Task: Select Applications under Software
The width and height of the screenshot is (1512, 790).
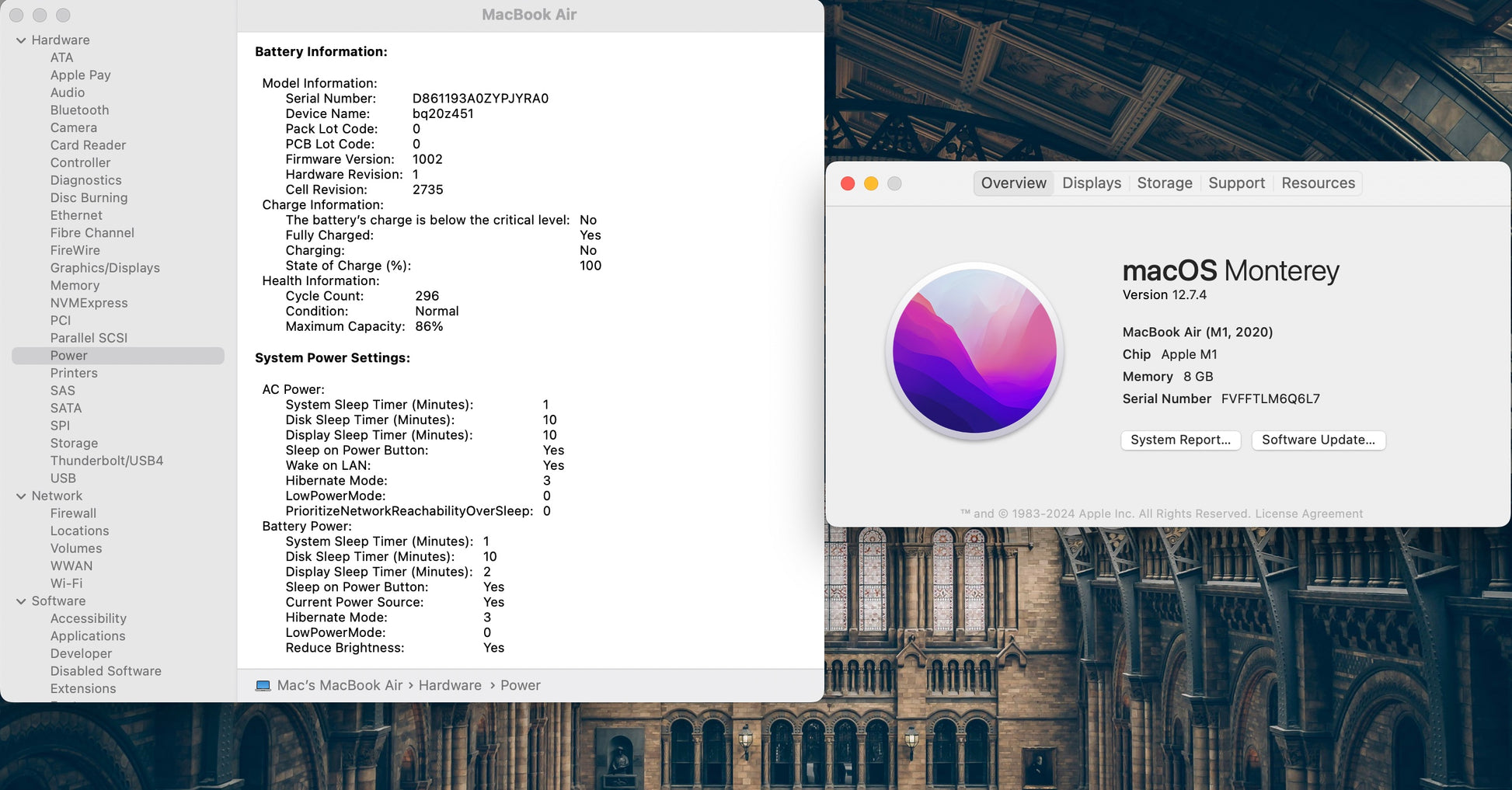Action: (88, 636)
